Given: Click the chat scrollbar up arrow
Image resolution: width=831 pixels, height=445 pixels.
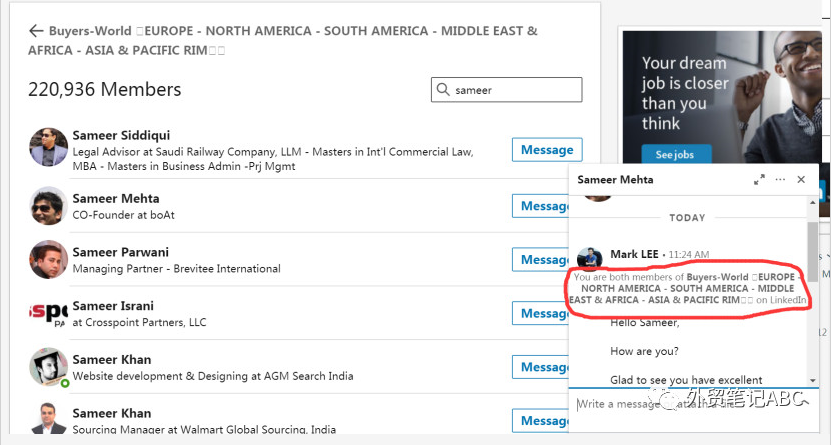Looking at the screenshot, I should pyautogui.click(x=812, y=202).
